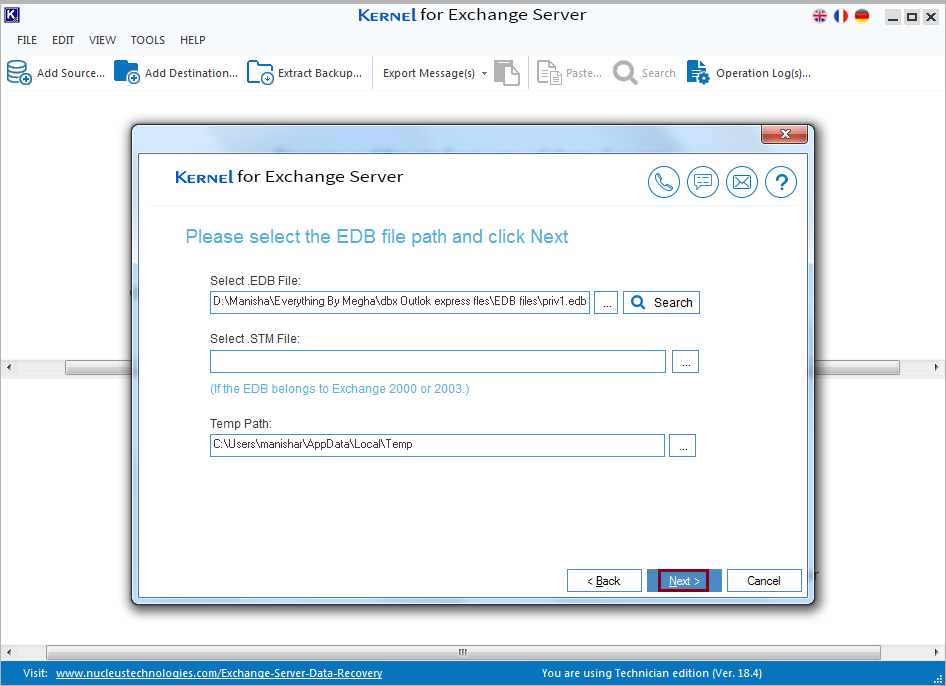Click the bottom horizontal scrollbar thumb
The height and width of the screenshot is (686, 946).
click(463, 652)
